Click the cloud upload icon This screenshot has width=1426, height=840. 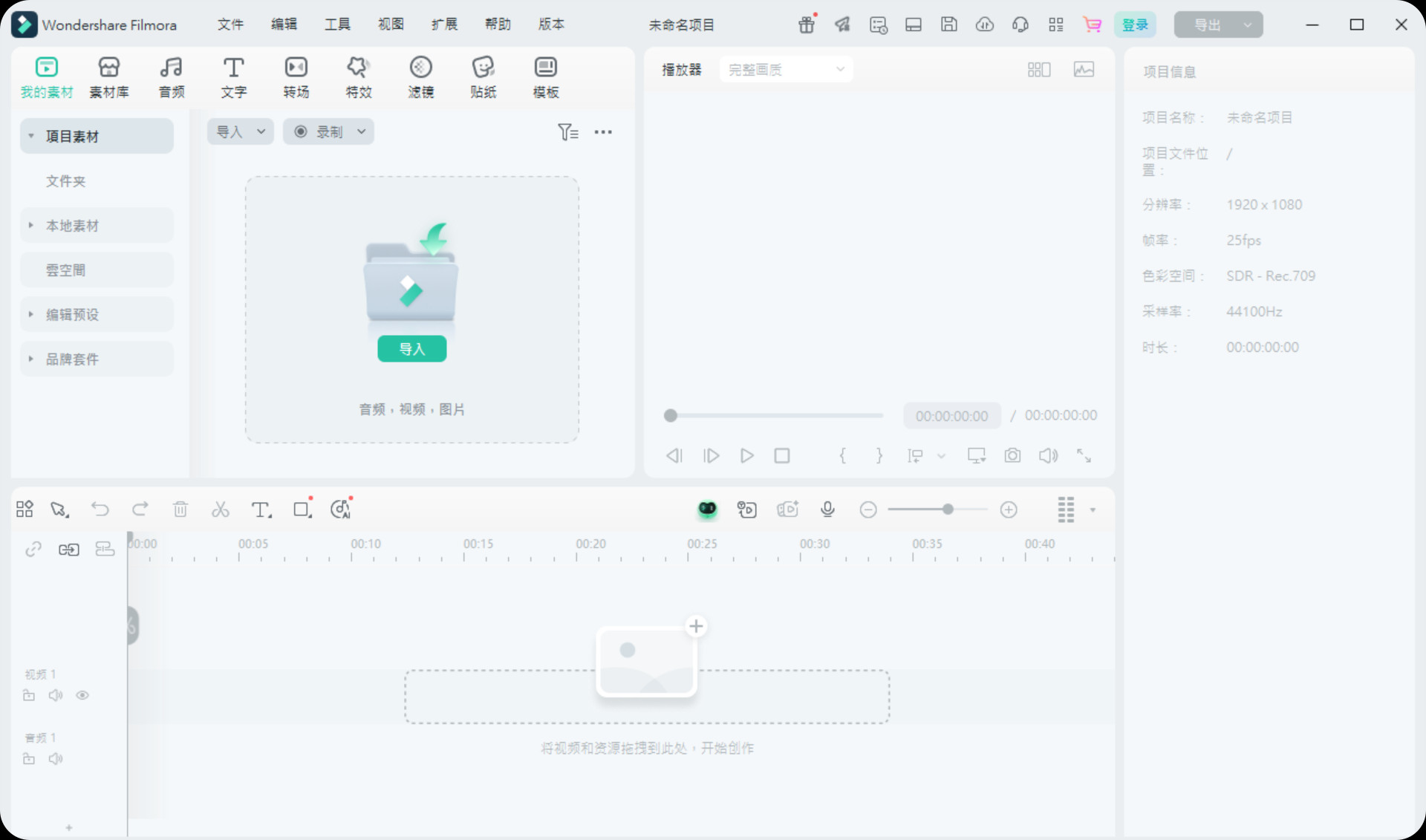tap(985, 25)
